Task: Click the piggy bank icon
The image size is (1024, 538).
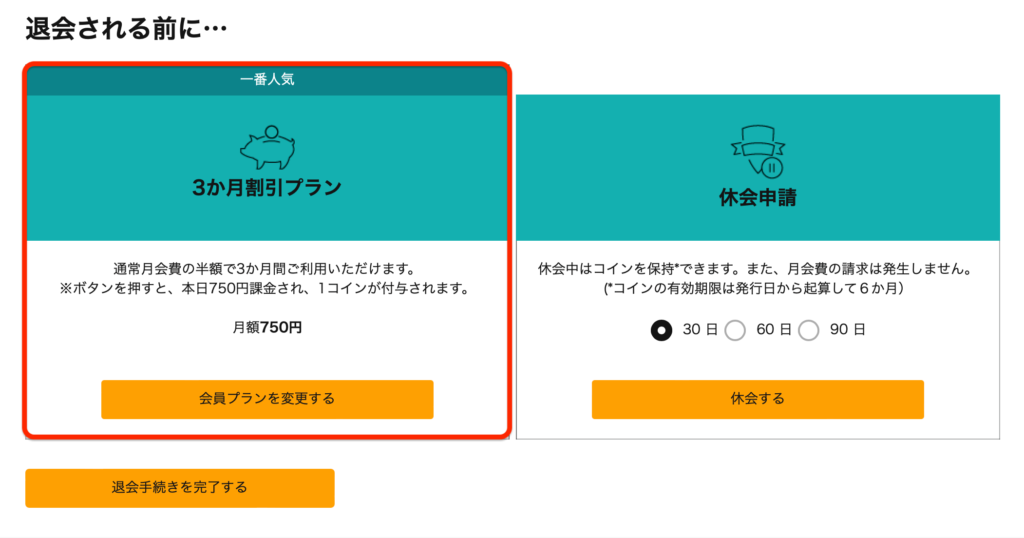Action: point(268,148)
